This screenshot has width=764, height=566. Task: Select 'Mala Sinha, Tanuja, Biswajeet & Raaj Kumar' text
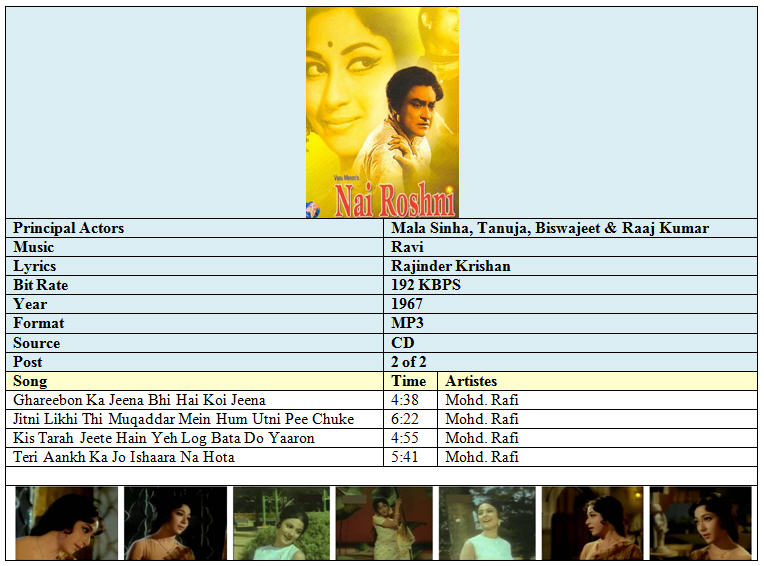point(550,228)
